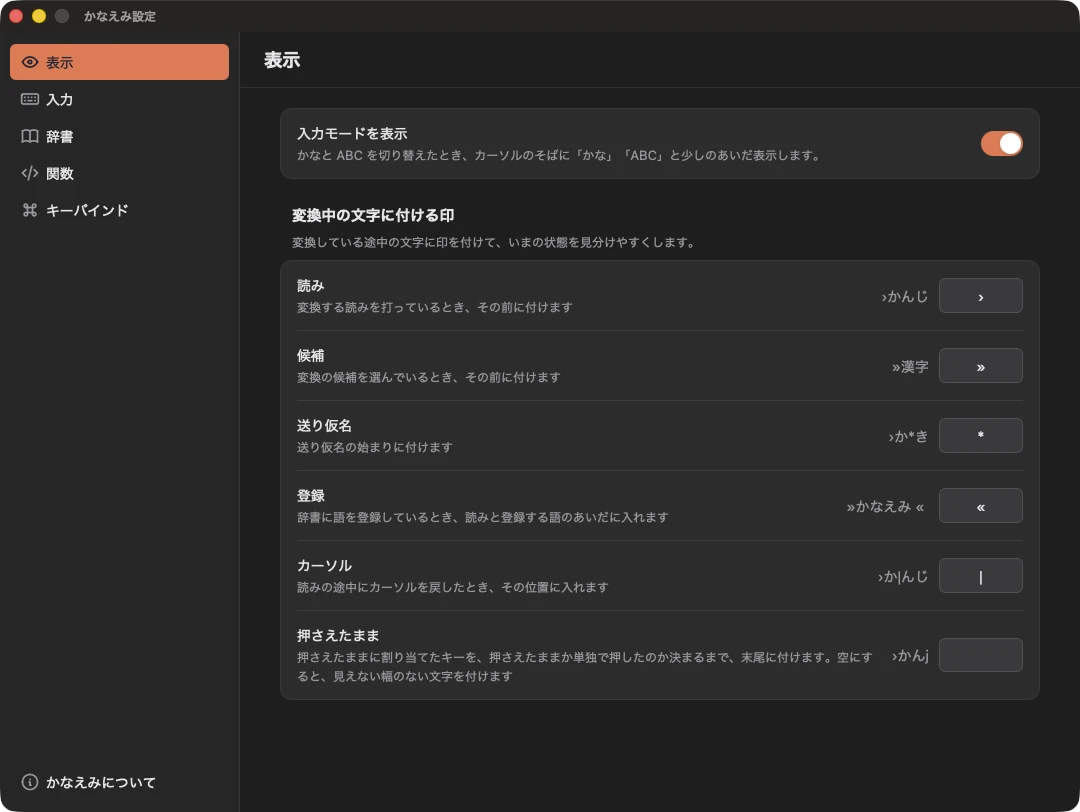This screenshot has height=812, width=1080.
Task: Switch to the 関数 section
Action: coord(119,173)
